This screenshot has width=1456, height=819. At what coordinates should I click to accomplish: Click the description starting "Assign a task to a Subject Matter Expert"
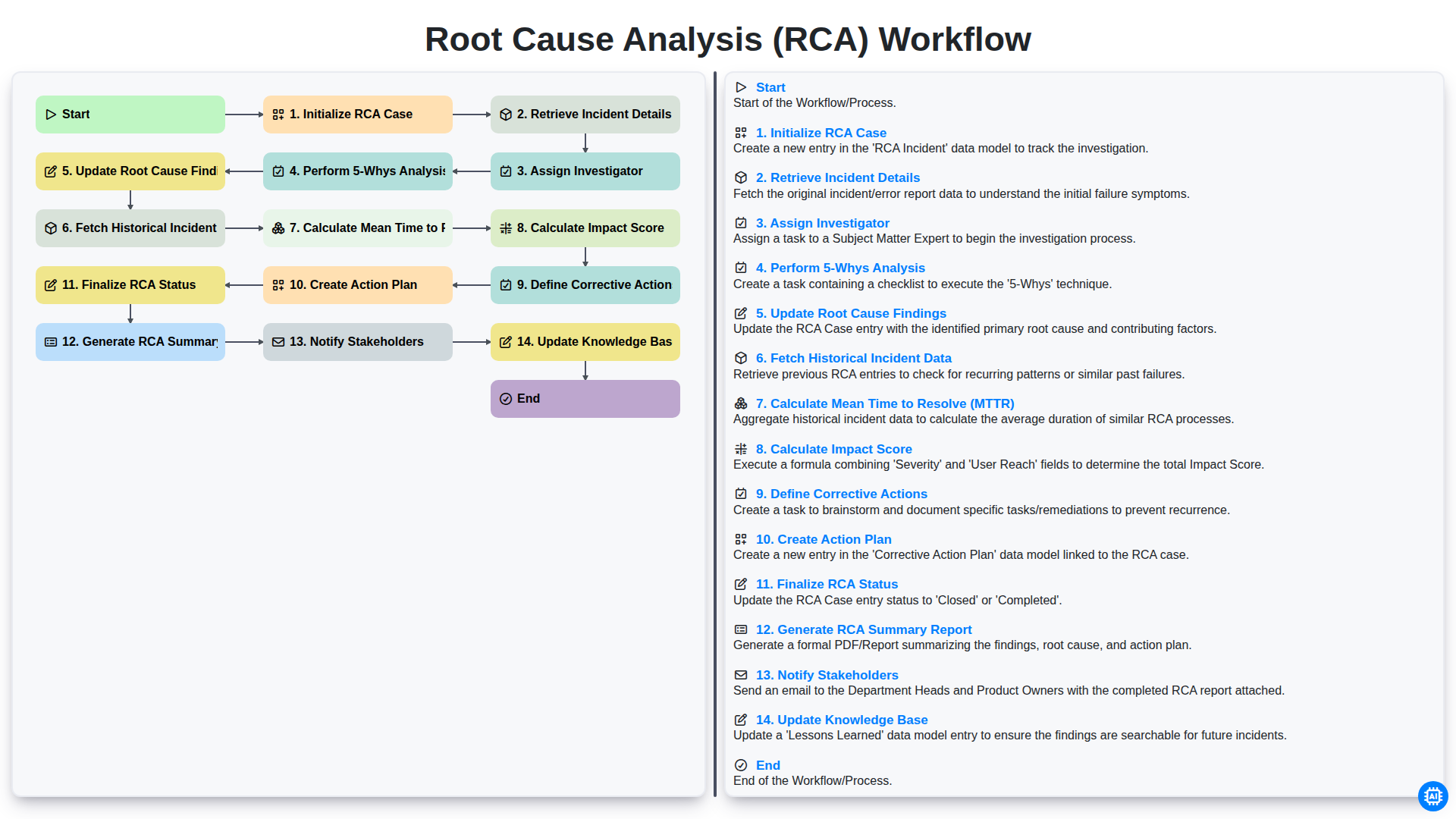pyautogui.click(x=934, y=239)
